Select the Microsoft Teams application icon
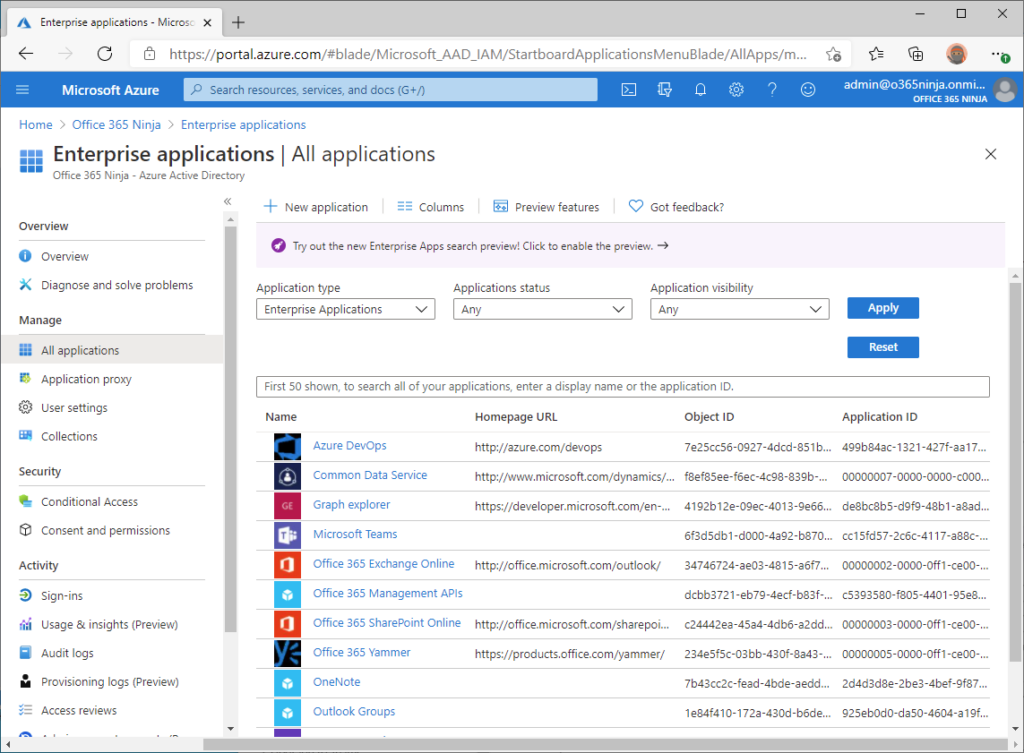 [287, 534]
